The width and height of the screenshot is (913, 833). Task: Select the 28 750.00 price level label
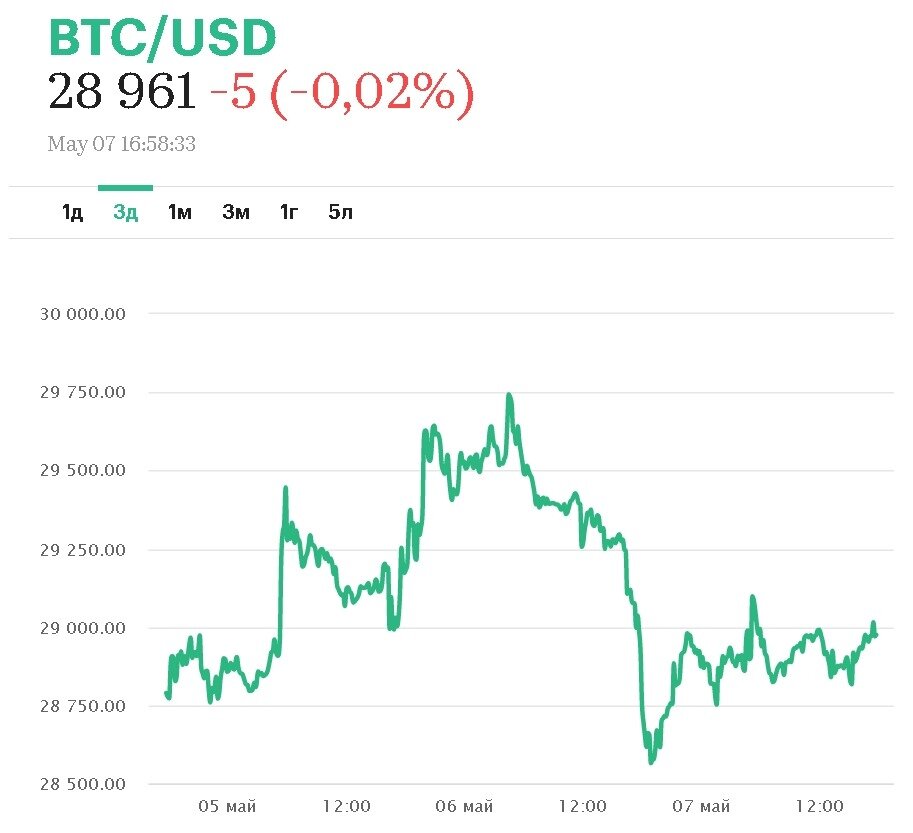pyautogui.click(x=83, y=706)
